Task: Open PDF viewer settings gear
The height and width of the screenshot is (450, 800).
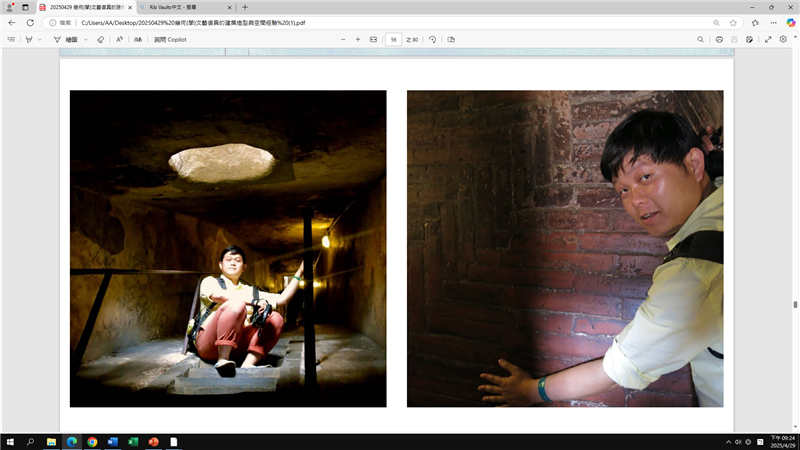Action: (783, 39)
